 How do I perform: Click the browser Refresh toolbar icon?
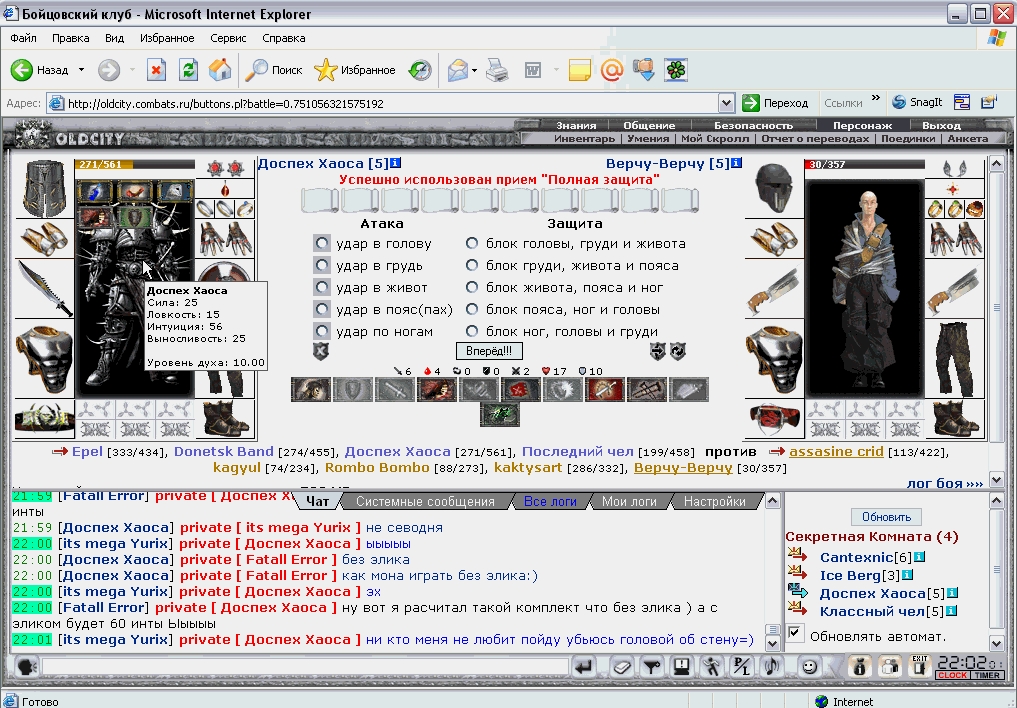pyautogui.click(x=189, y=69)
